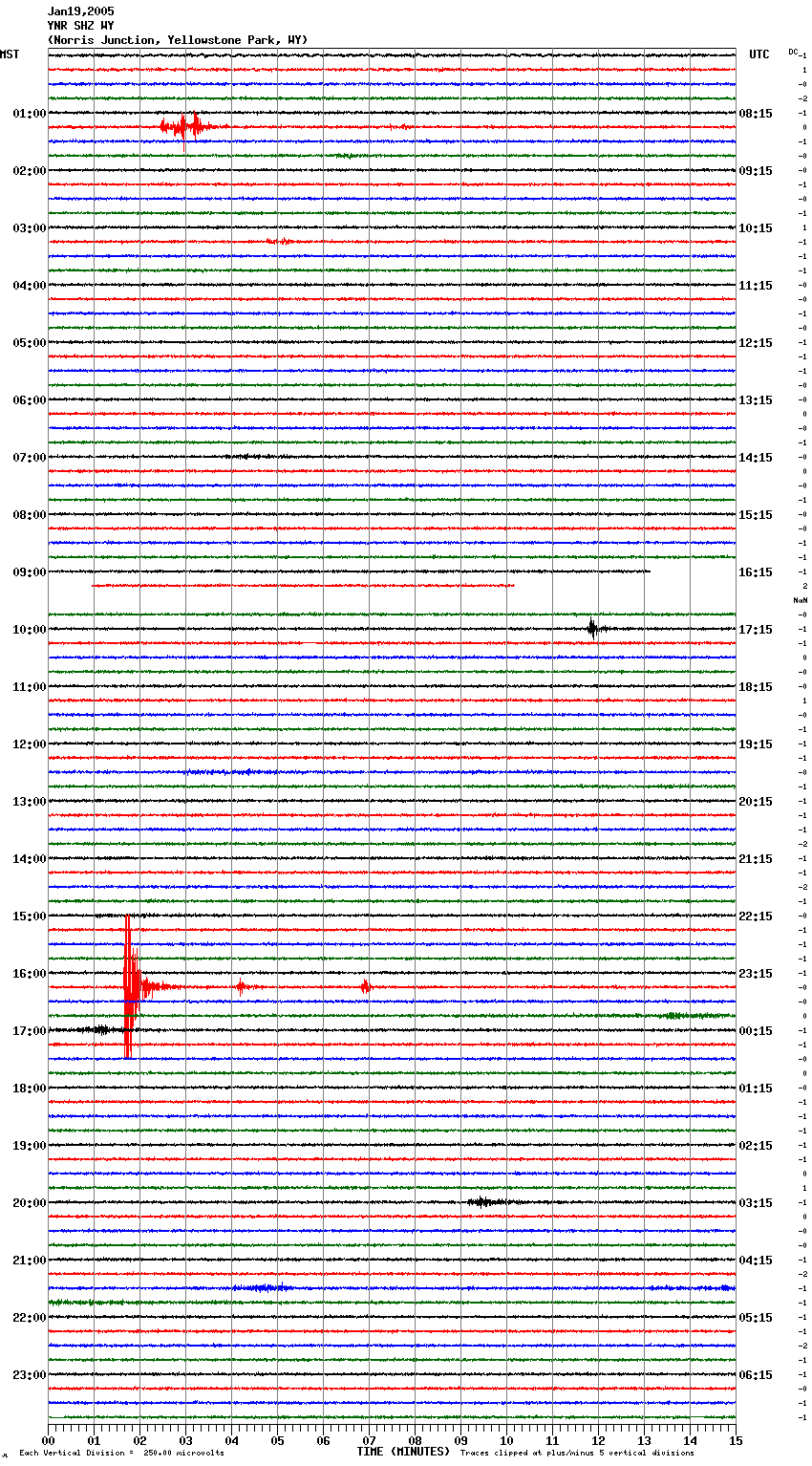This screenshot has height=1466, width=812.
Task: Click the MST time label '12:00'
Action: [30, 744]
